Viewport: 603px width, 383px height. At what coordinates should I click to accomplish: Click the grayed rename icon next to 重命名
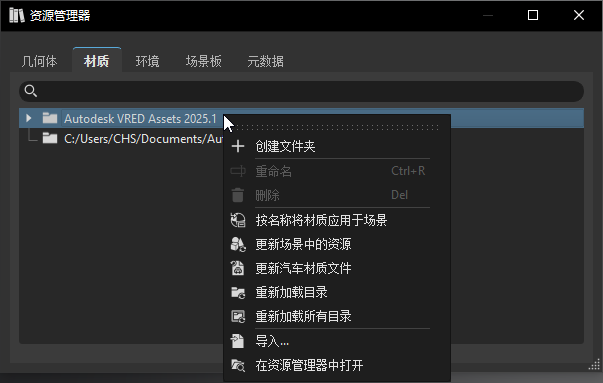(238, 171)
